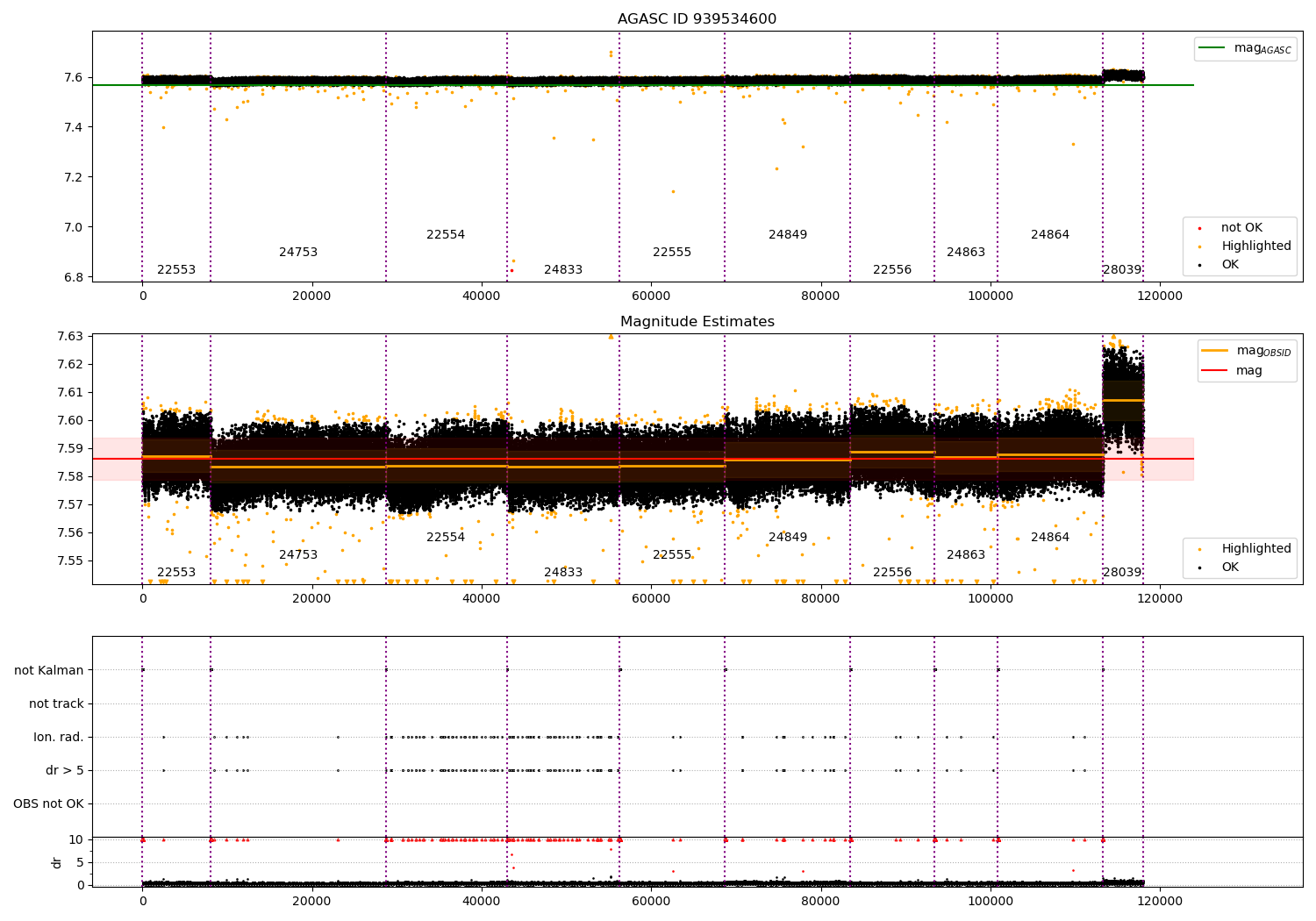
Task: Click OBSID label 24863 in Magnitude Estimates plot
Action: click(966, 555)
